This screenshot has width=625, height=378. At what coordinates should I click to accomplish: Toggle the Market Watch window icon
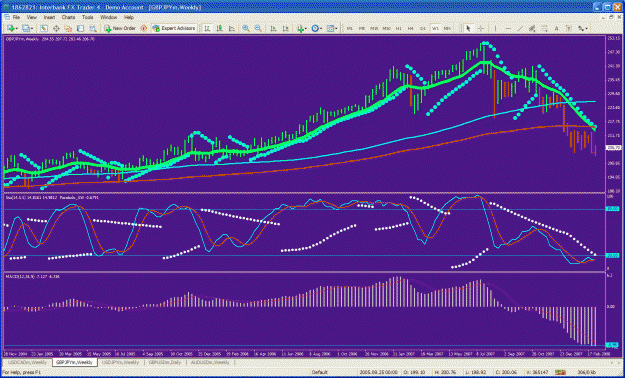click(43, 28)
